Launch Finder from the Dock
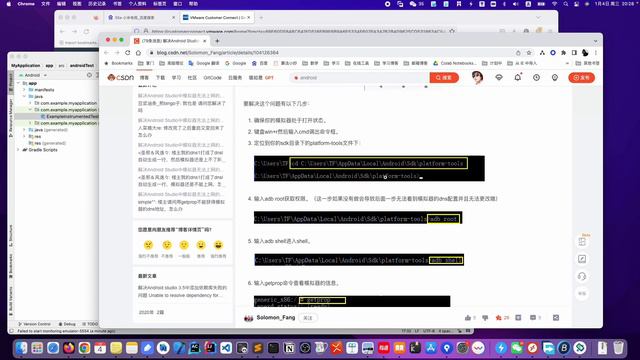The width and height of the screenshot is (640, 360). [x=21, y=348]
